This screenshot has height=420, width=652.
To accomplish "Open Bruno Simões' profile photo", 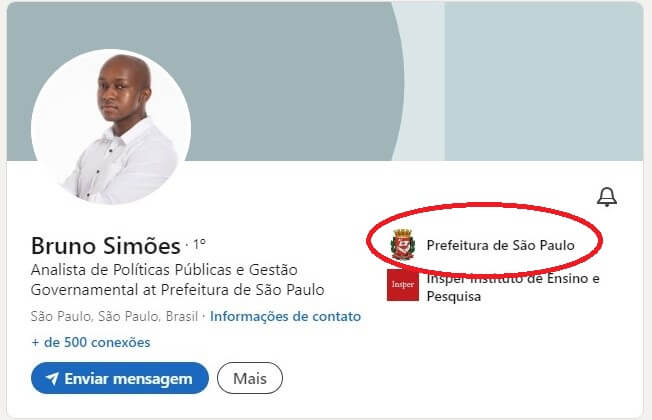I will [x=111, y=126].
